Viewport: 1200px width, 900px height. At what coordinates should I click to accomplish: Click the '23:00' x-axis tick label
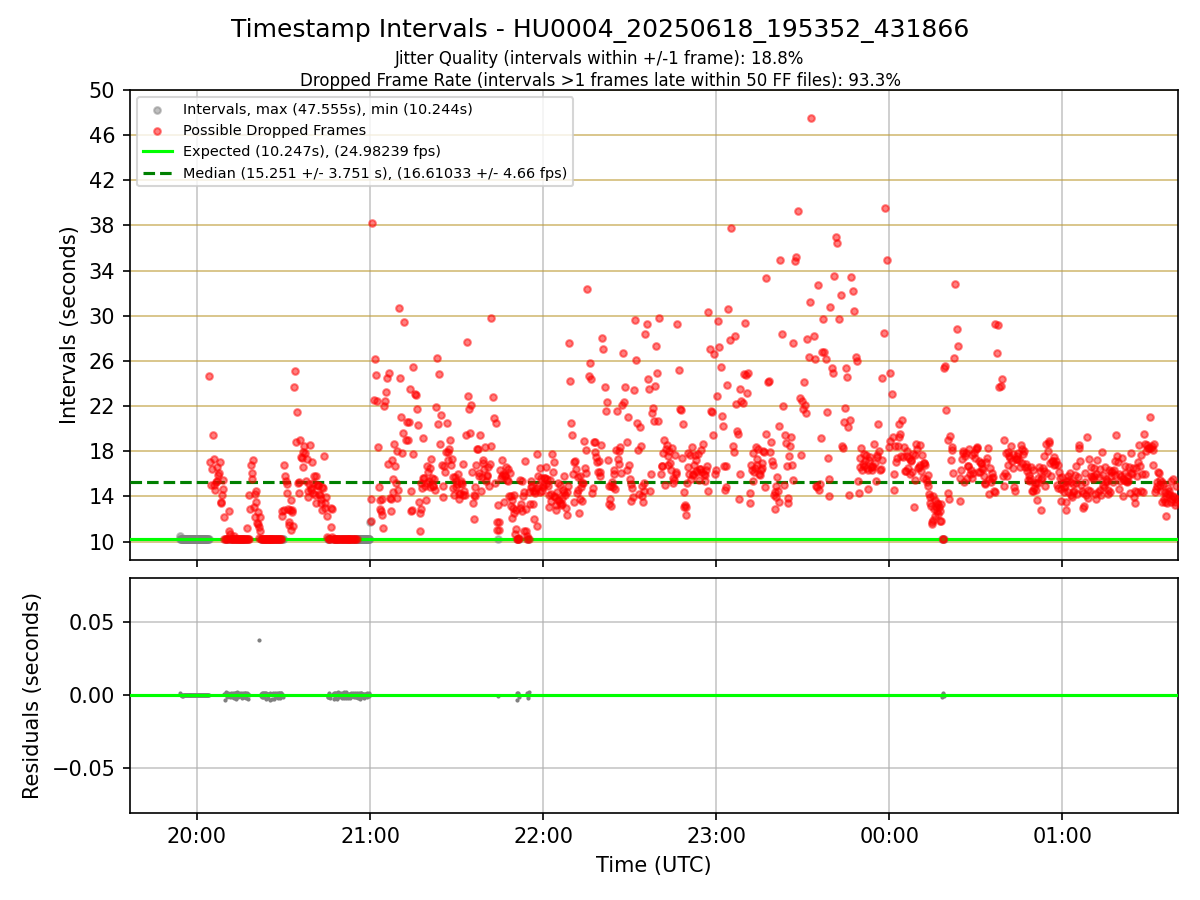(716, 834)
